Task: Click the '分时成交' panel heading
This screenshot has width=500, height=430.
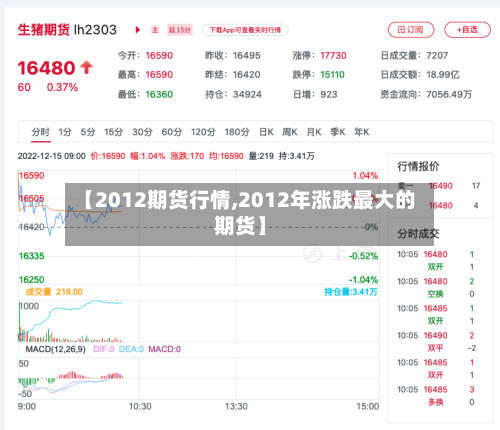Action: [x=418, y=234]
